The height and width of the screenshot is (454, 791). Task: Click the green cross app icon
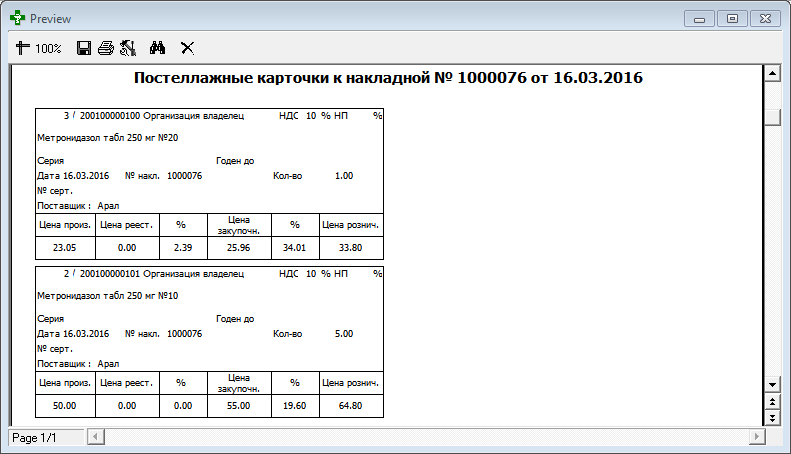17,18
